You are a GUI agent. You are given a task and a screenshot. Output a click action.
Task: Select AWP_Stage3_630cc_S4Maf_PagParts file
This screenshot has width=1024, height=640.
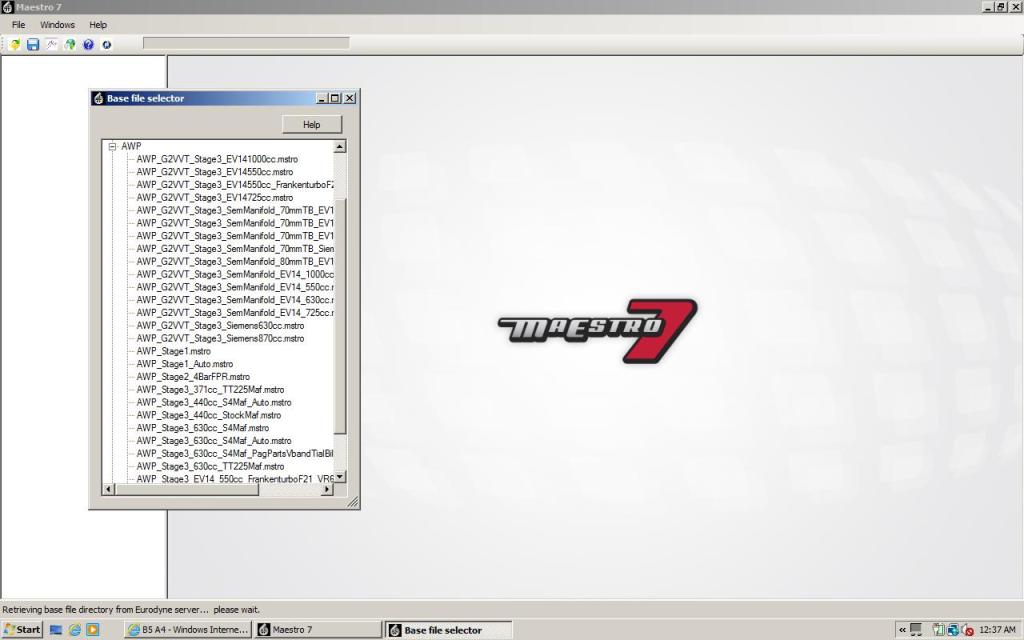(x=234, y=453)
